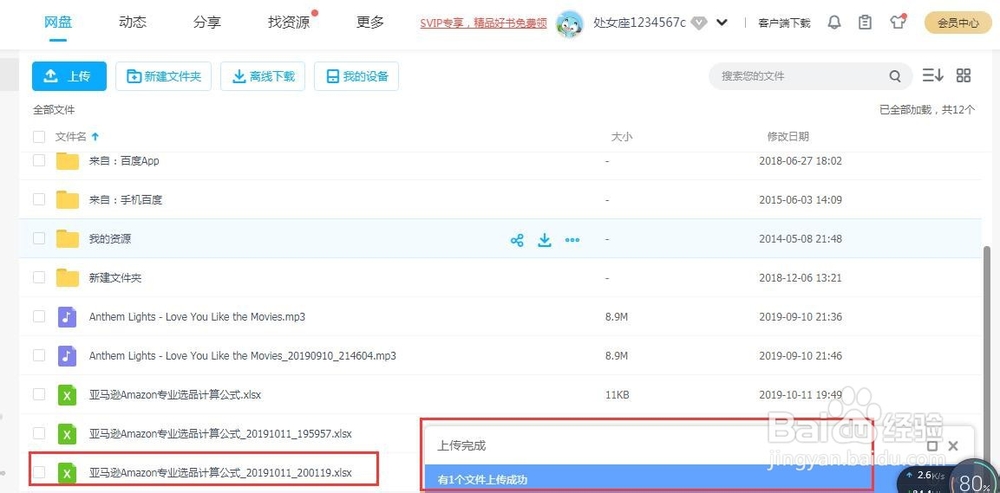This screenshot has width=1000, height=493.
Task: Click the folder icon of 来自：手机百度
Action: click(x=67, y=200)
